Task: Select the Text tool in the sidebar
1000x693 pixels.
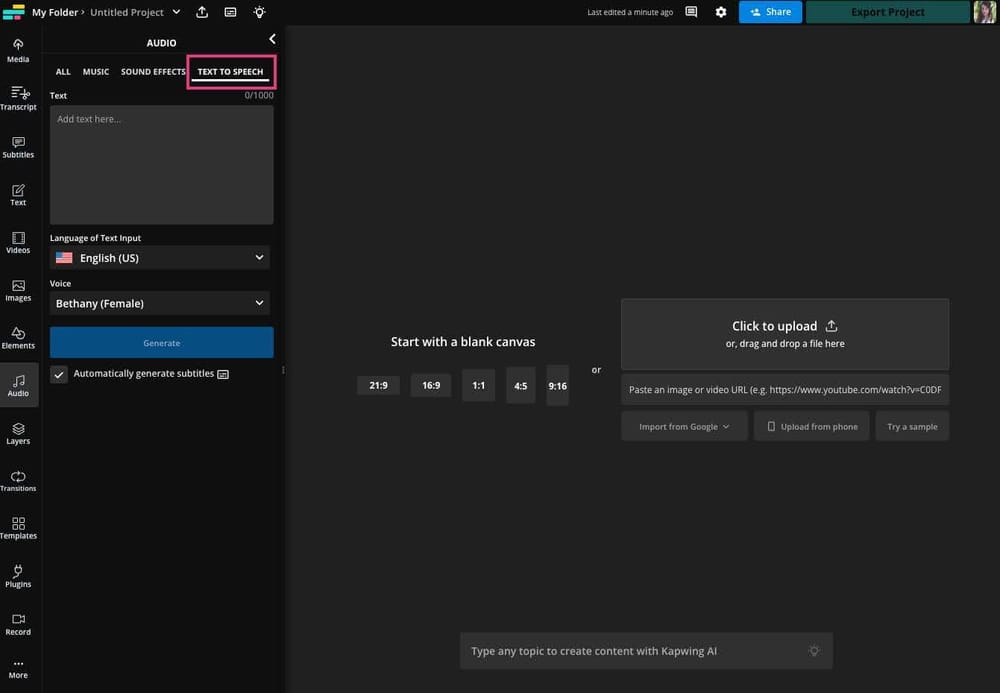Action: 18,194
